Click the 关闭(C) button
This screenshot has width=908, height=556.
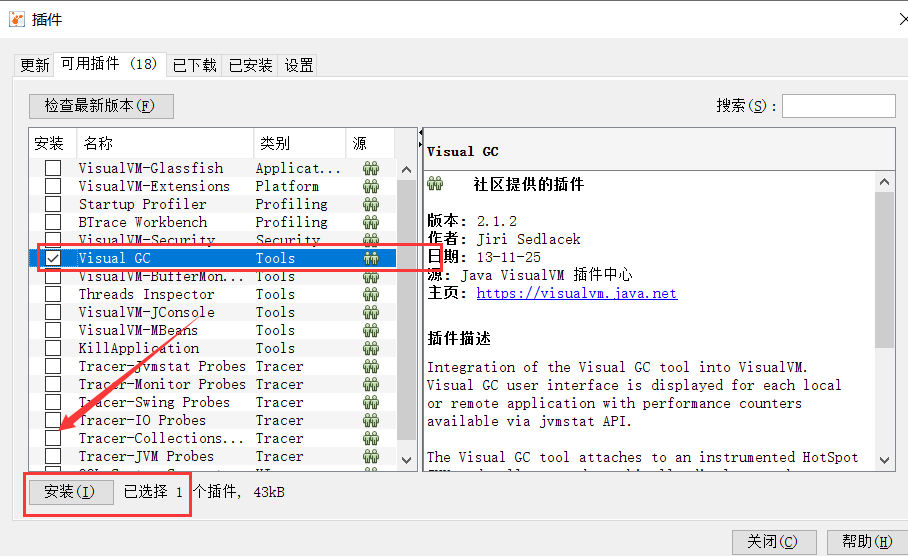coord(774,542)
